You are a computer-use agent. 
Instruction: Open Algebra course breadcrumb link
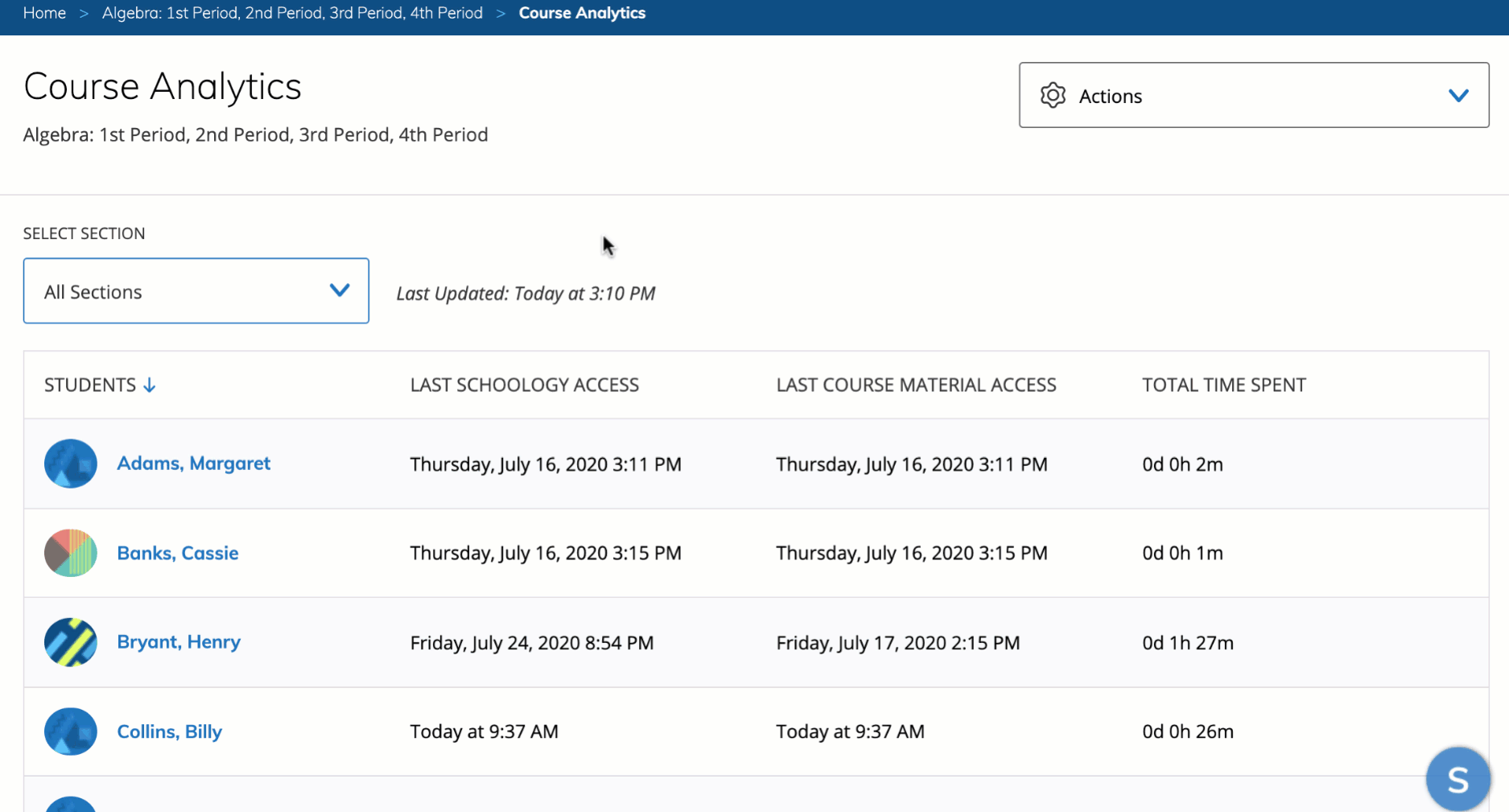(292, 13)
